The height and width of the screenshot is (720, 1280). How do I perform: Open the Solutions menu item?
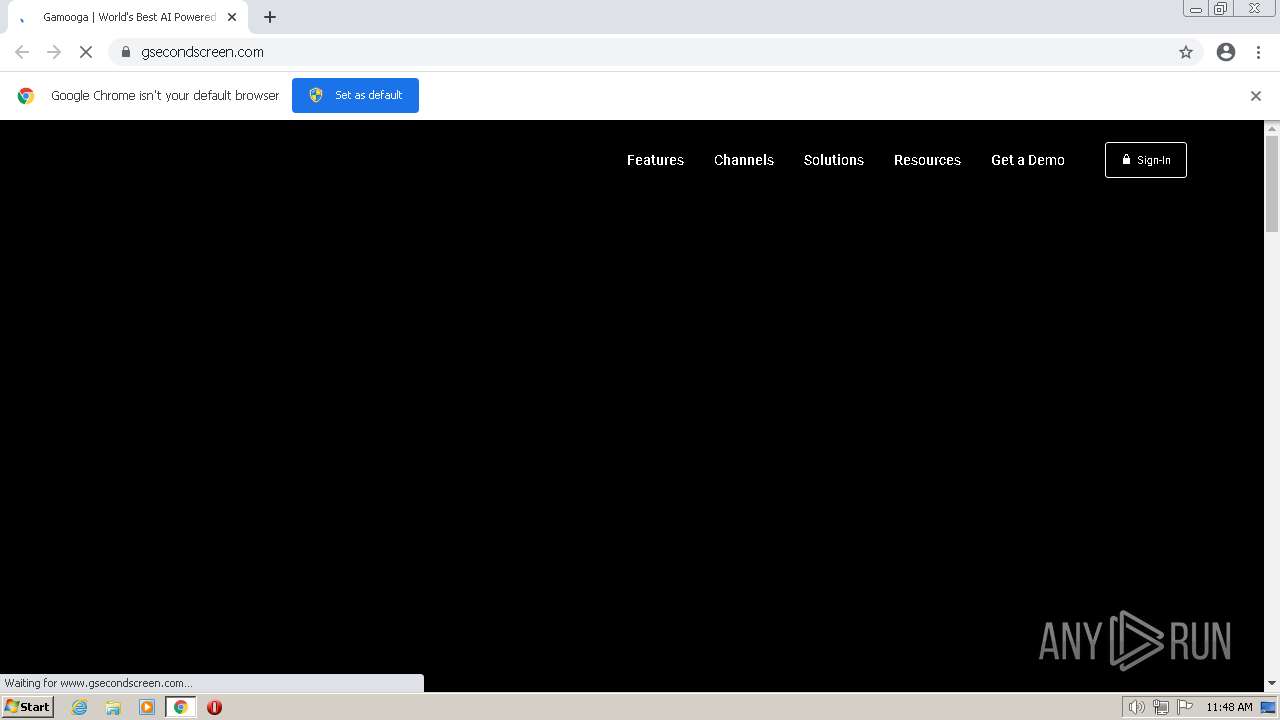point(834,160)
